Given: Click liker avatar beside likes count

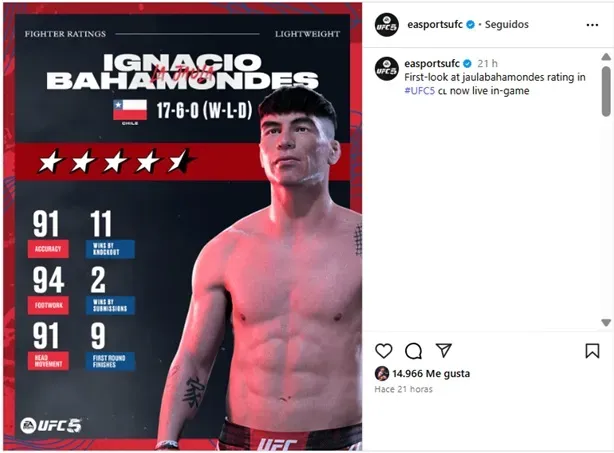Looking at the screenshot, I should click(x=382, y=374).
